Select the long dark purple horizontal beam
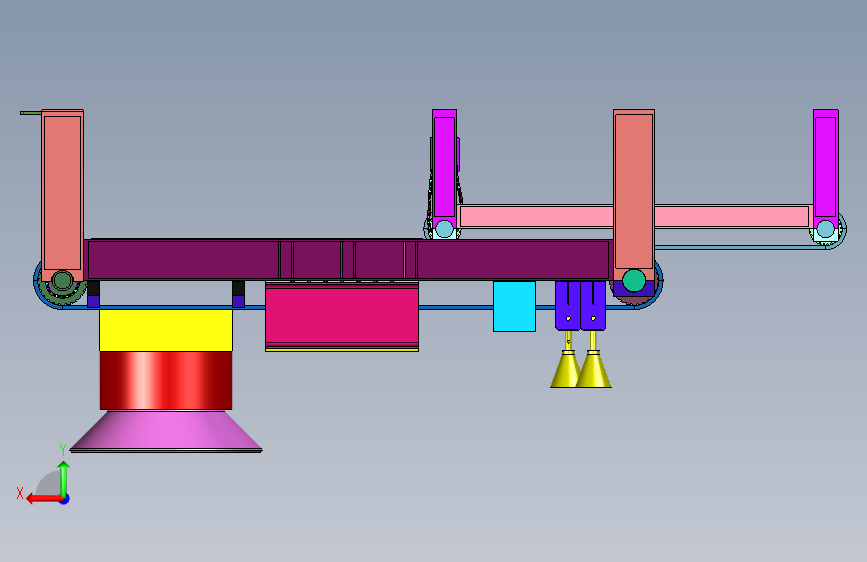 pyautogui.click(x=348, y=259)
